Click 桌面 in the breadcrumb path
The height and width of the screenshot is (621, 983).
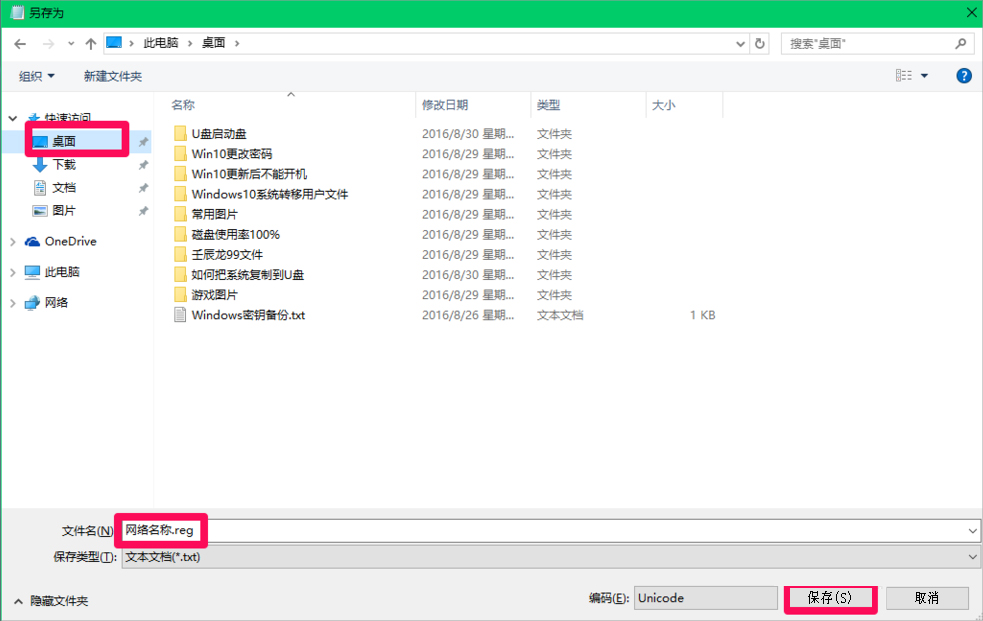216,43
